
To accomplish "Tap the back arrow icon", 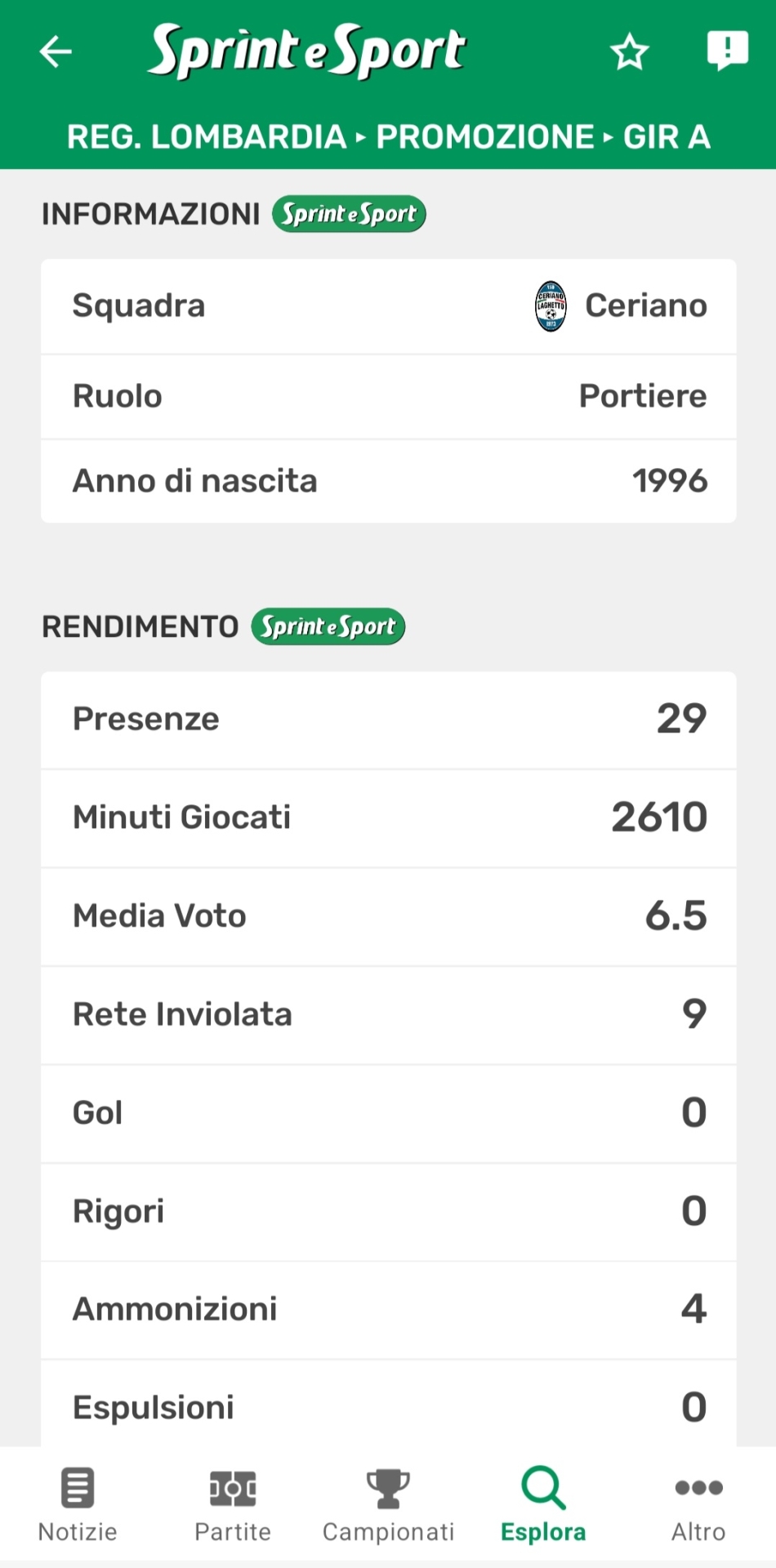I will point(56,51).
